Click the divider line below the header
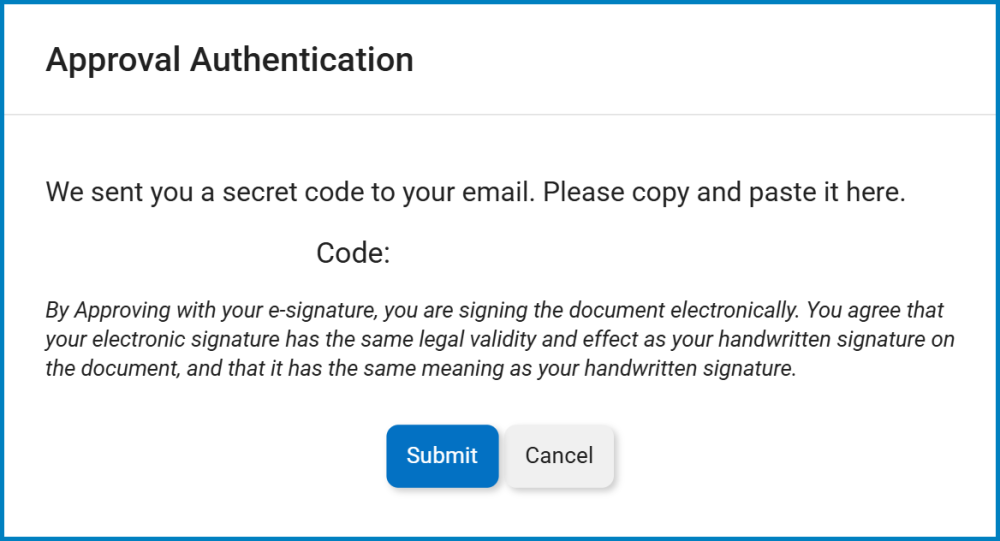The image size is (1000, 541). [500, 115]
